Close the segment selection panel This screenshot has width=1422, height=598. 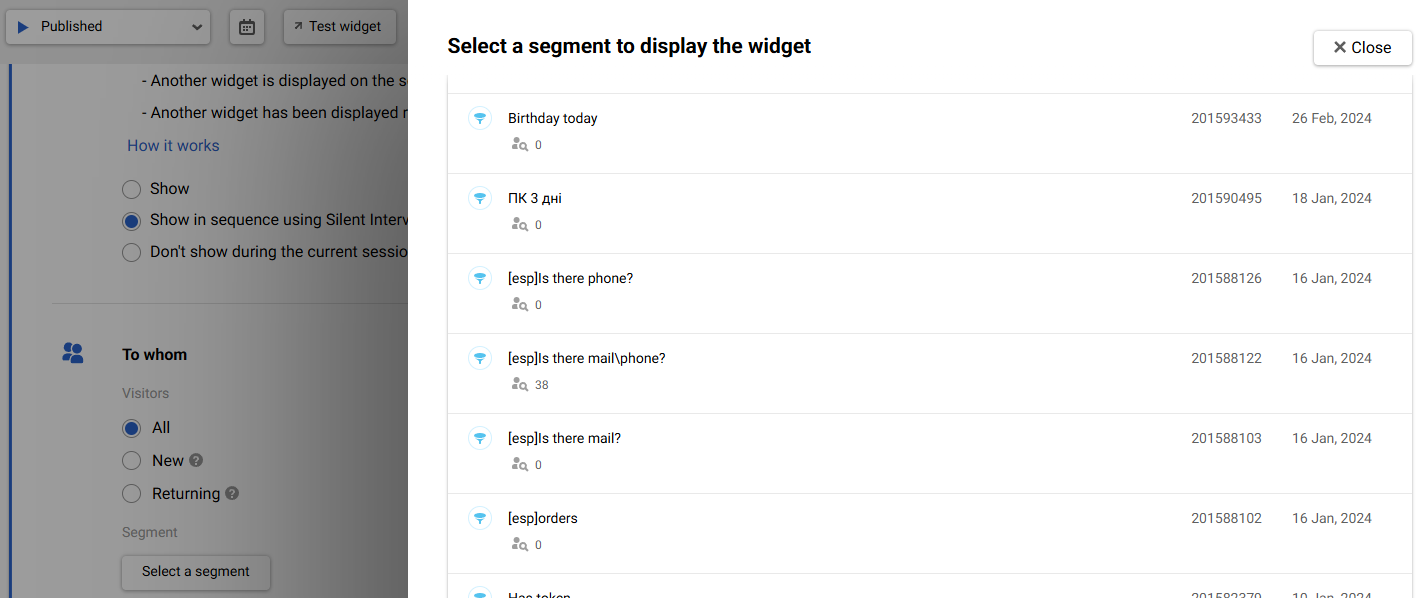click(x=1362, y=48)
